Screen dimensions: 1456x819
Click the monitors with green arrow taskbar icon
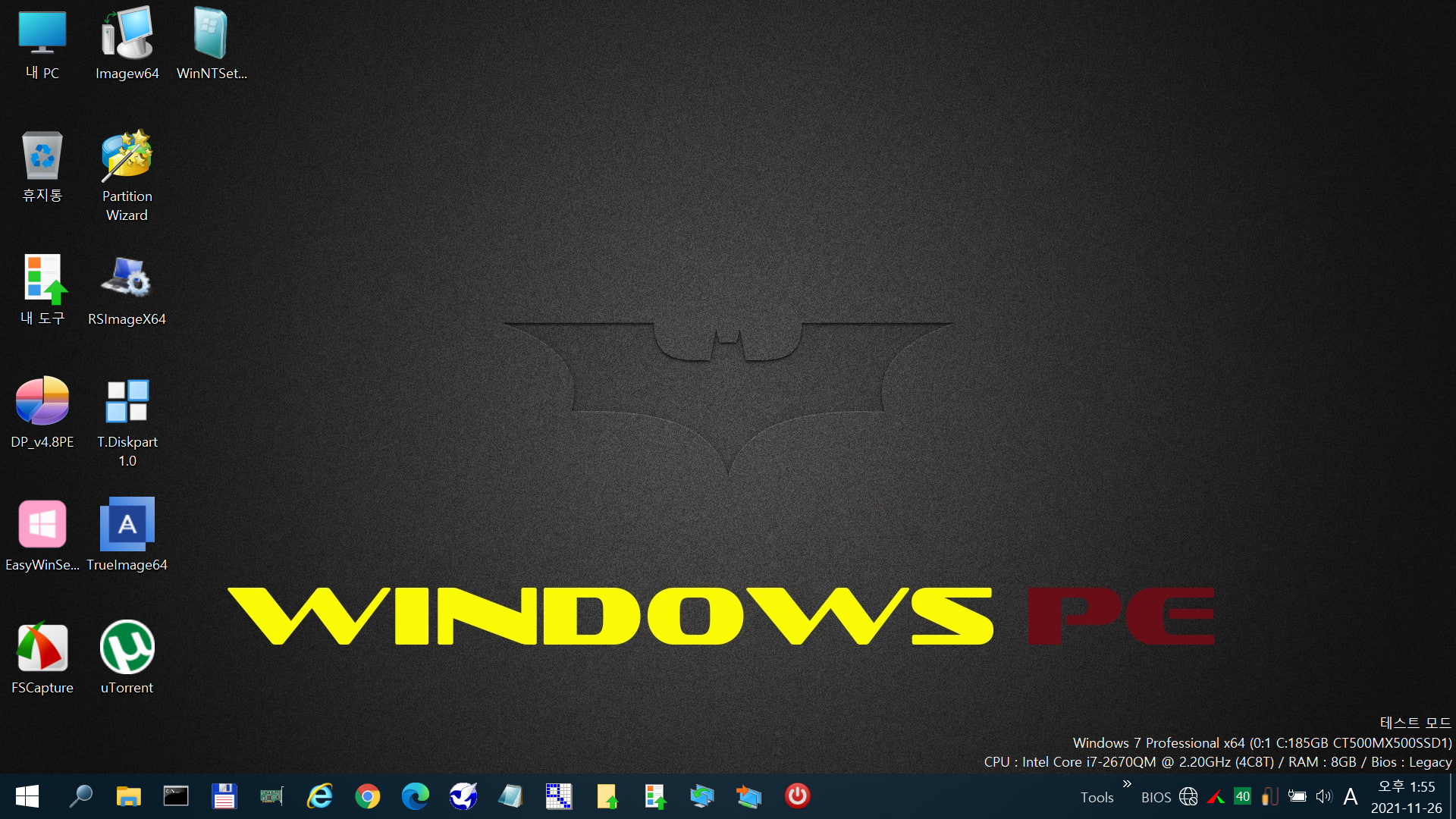pos(701,796)
